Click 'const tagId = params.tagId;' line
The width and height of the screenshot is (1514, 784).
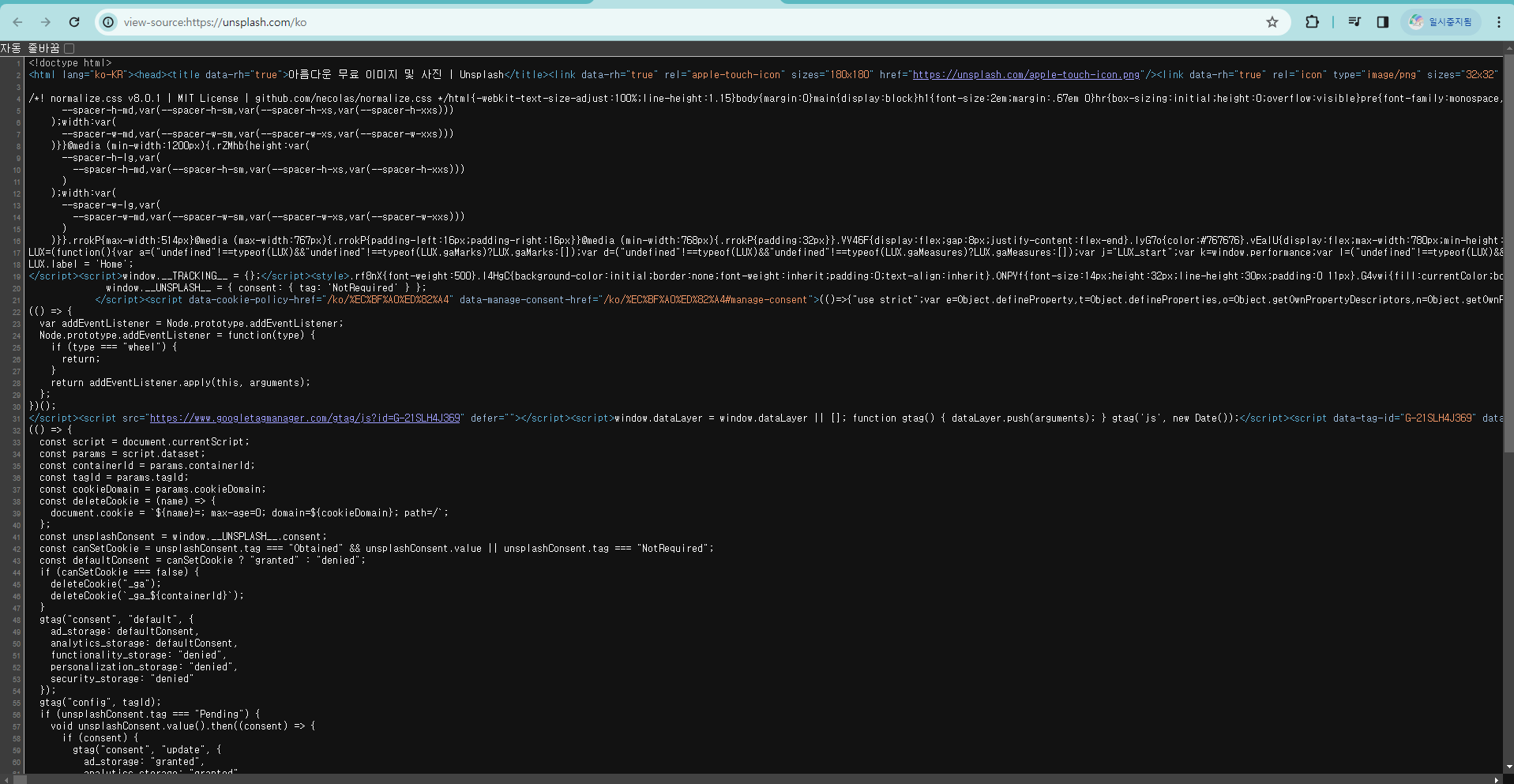click(x=115, y=478)
